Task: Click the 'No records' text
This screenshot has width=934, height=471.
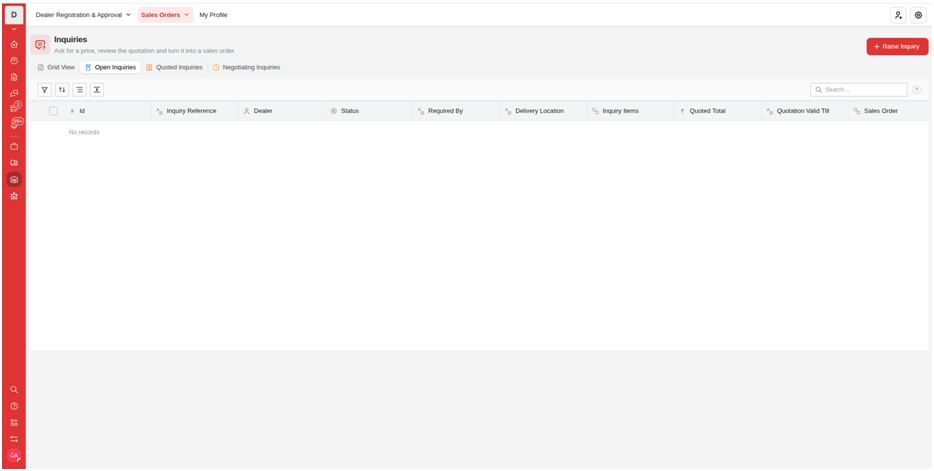Action: (84, 132)
